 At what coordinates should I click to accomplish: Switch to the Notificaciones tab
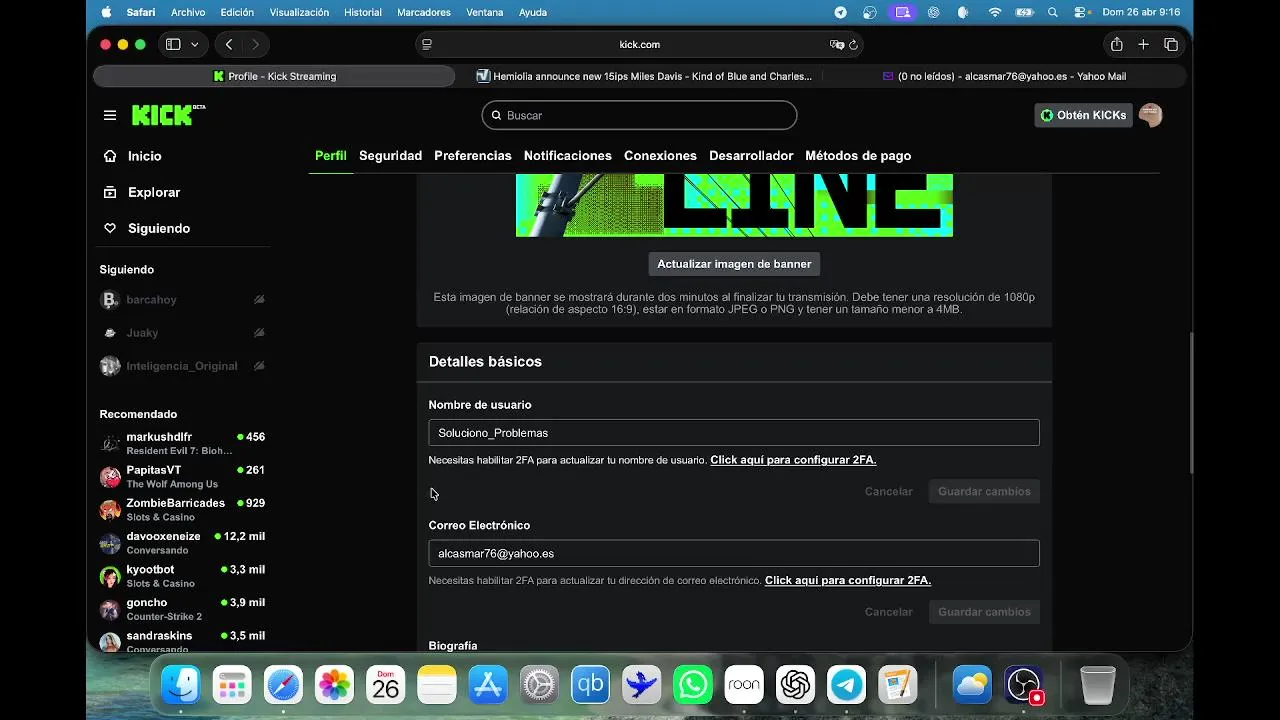pos(568,156)
